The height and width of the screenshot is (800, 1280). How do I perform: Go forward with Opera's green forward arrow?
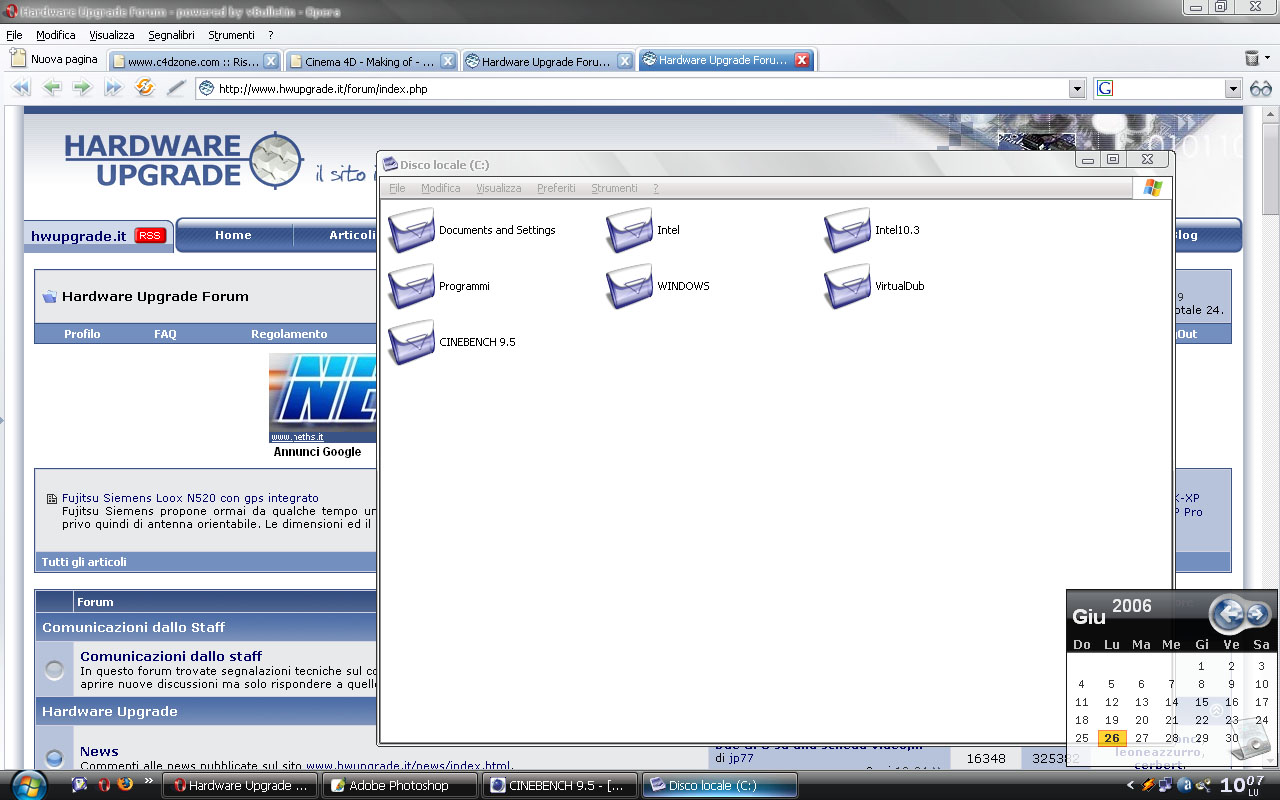pos(82,88)
